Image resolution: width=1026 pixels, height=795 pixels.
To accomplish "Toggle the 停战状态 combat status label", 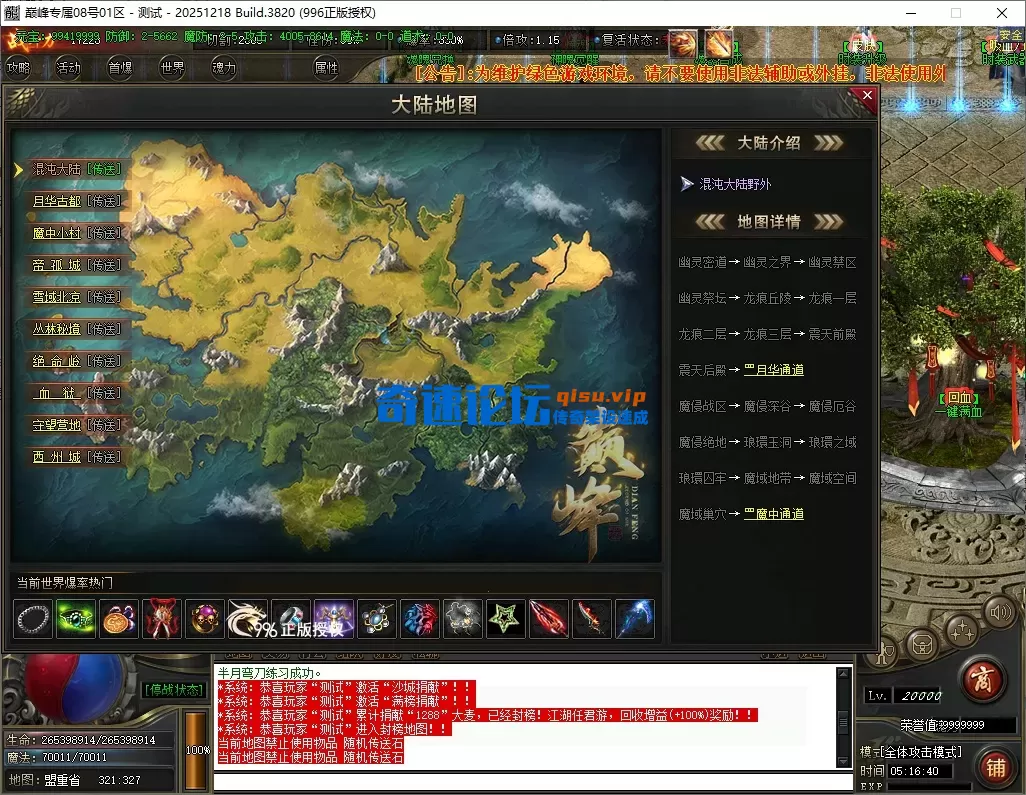I will point(174,690).
